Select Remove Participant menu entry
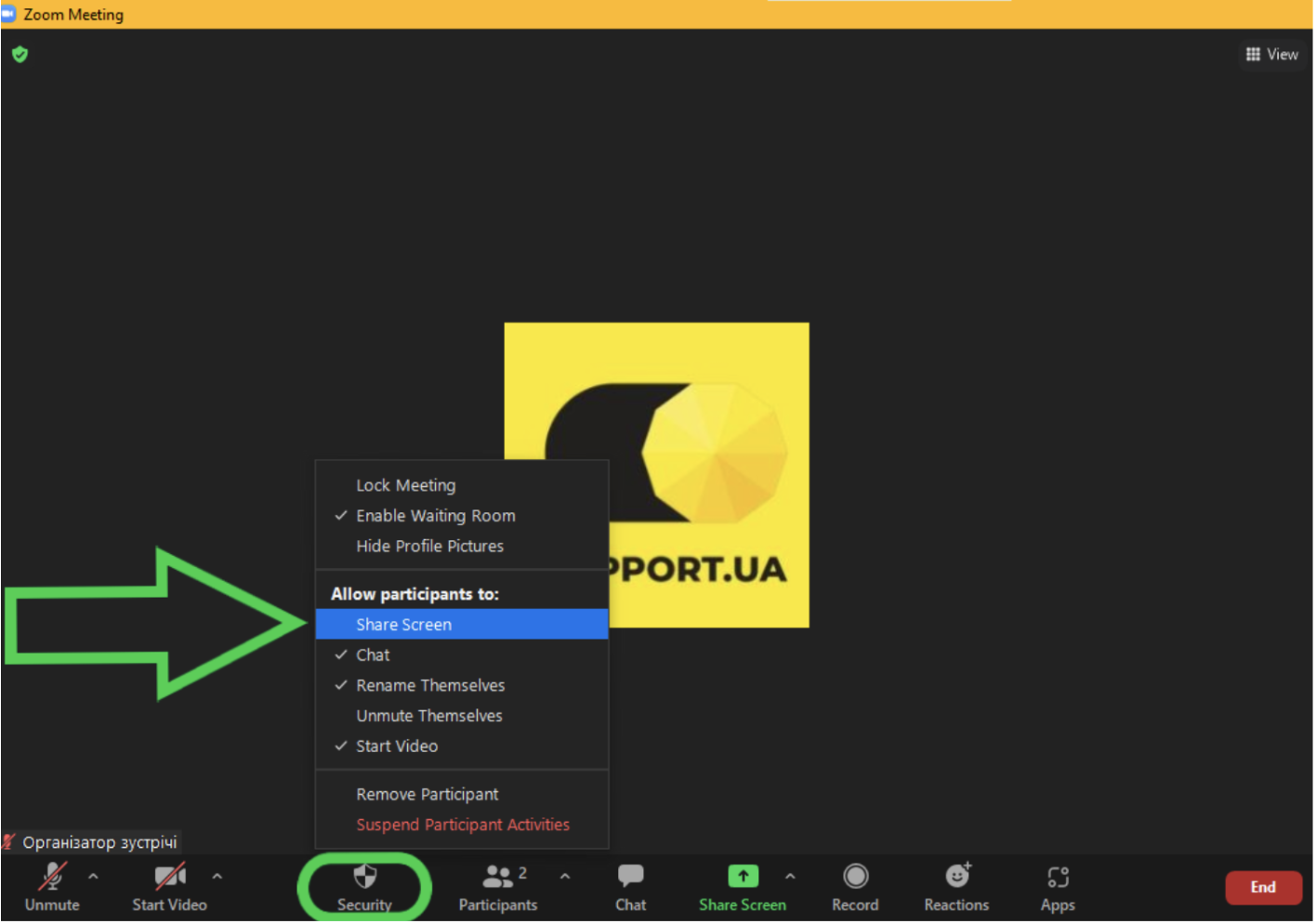This screenshot has width=1316, height=924. (x=462, y=796)
